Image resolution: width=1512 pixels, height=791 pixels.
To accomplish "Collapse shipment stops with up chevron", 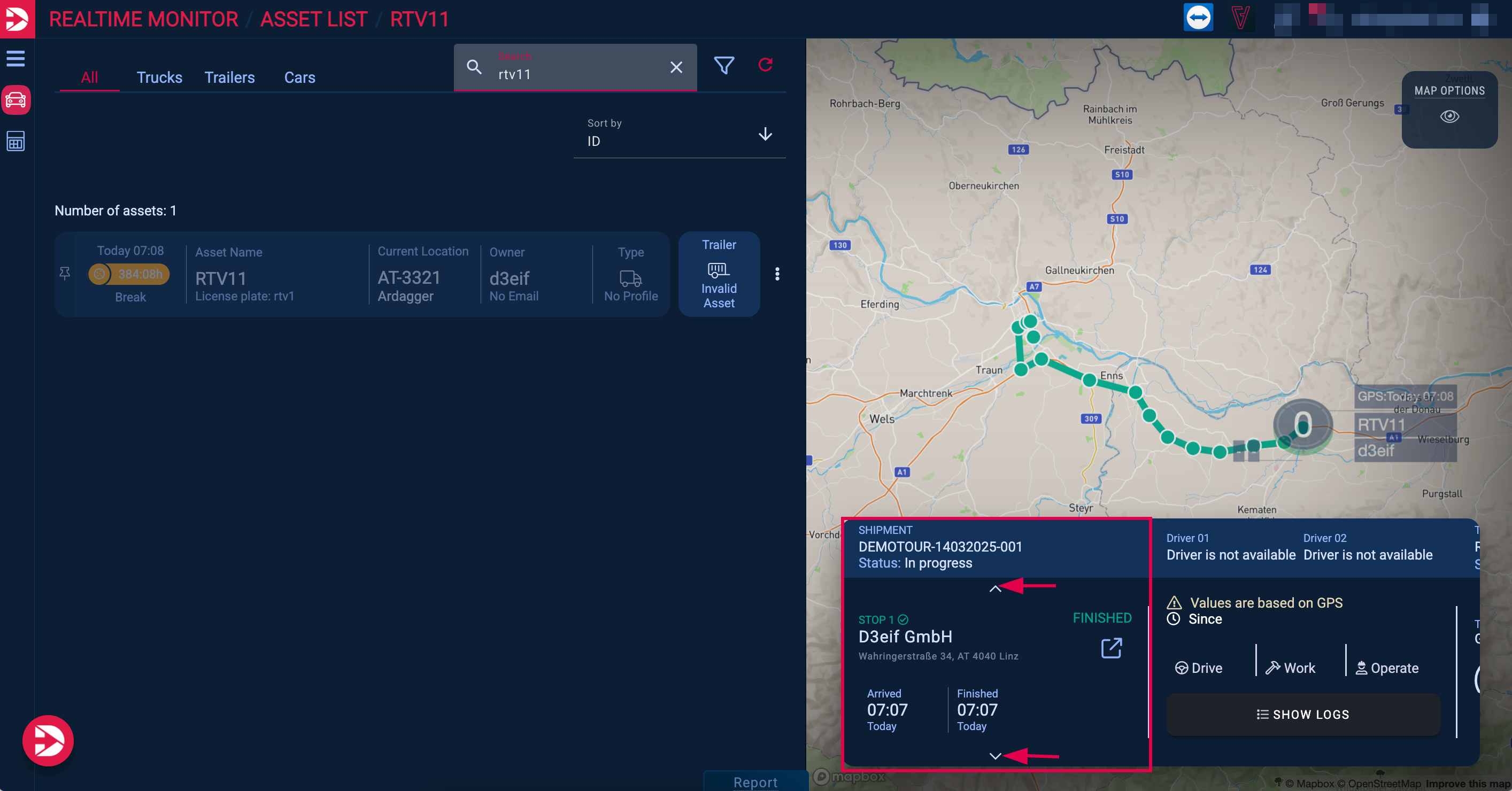I will [995, 588].
